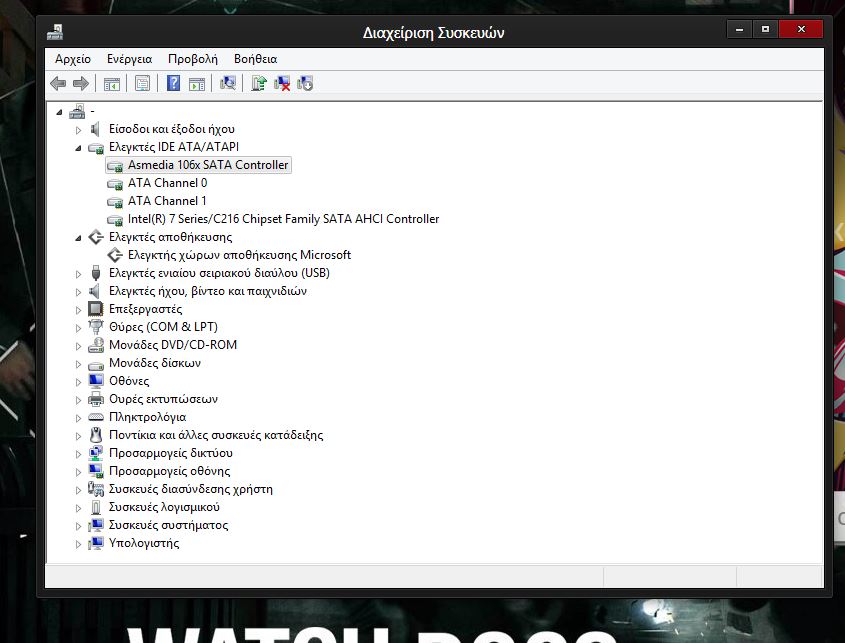Click the USB plug icon in tree

(96, 273)
